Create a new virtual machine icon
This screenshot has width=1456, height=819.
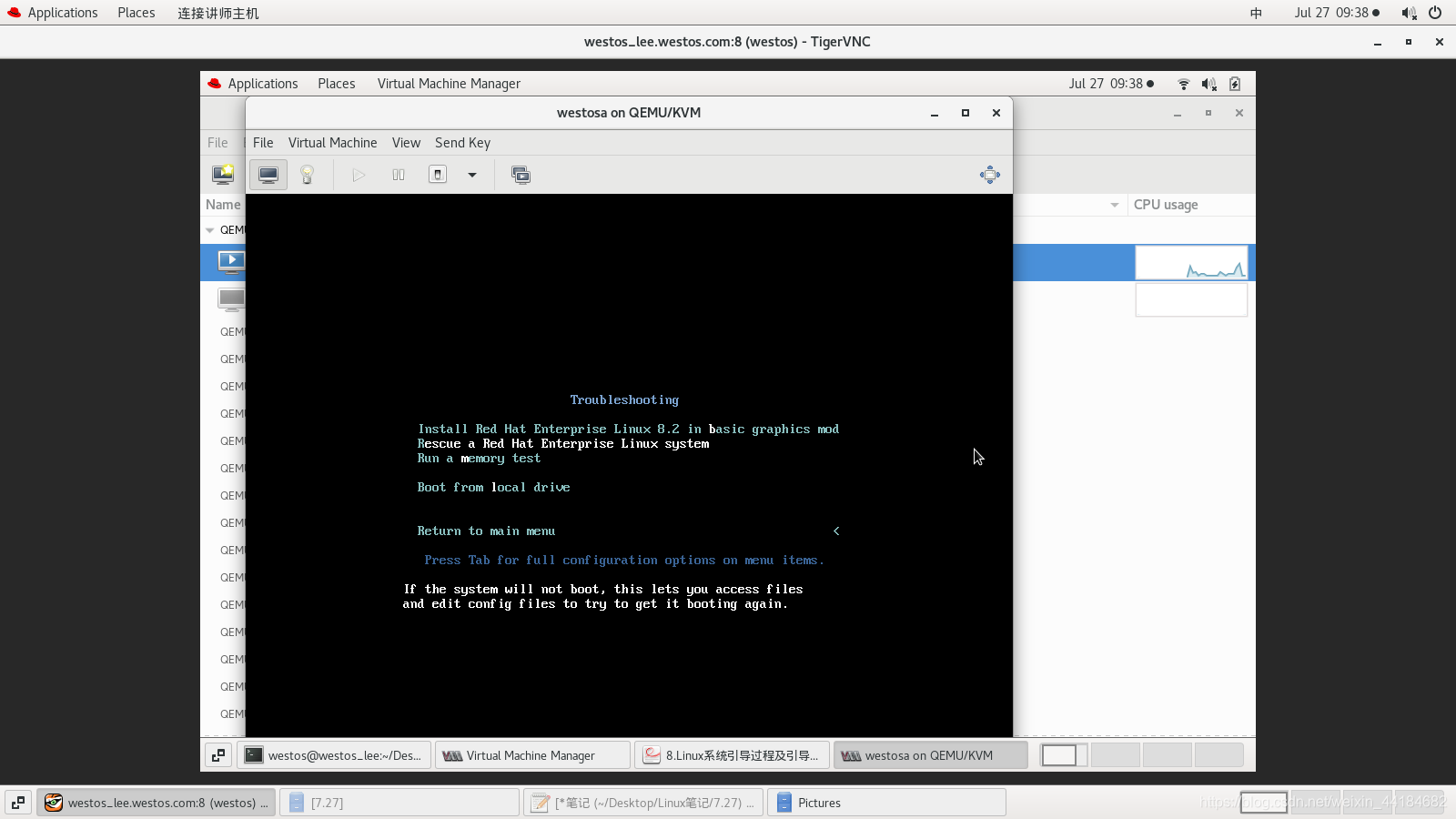pyautogui.click(x=223, y=175)
